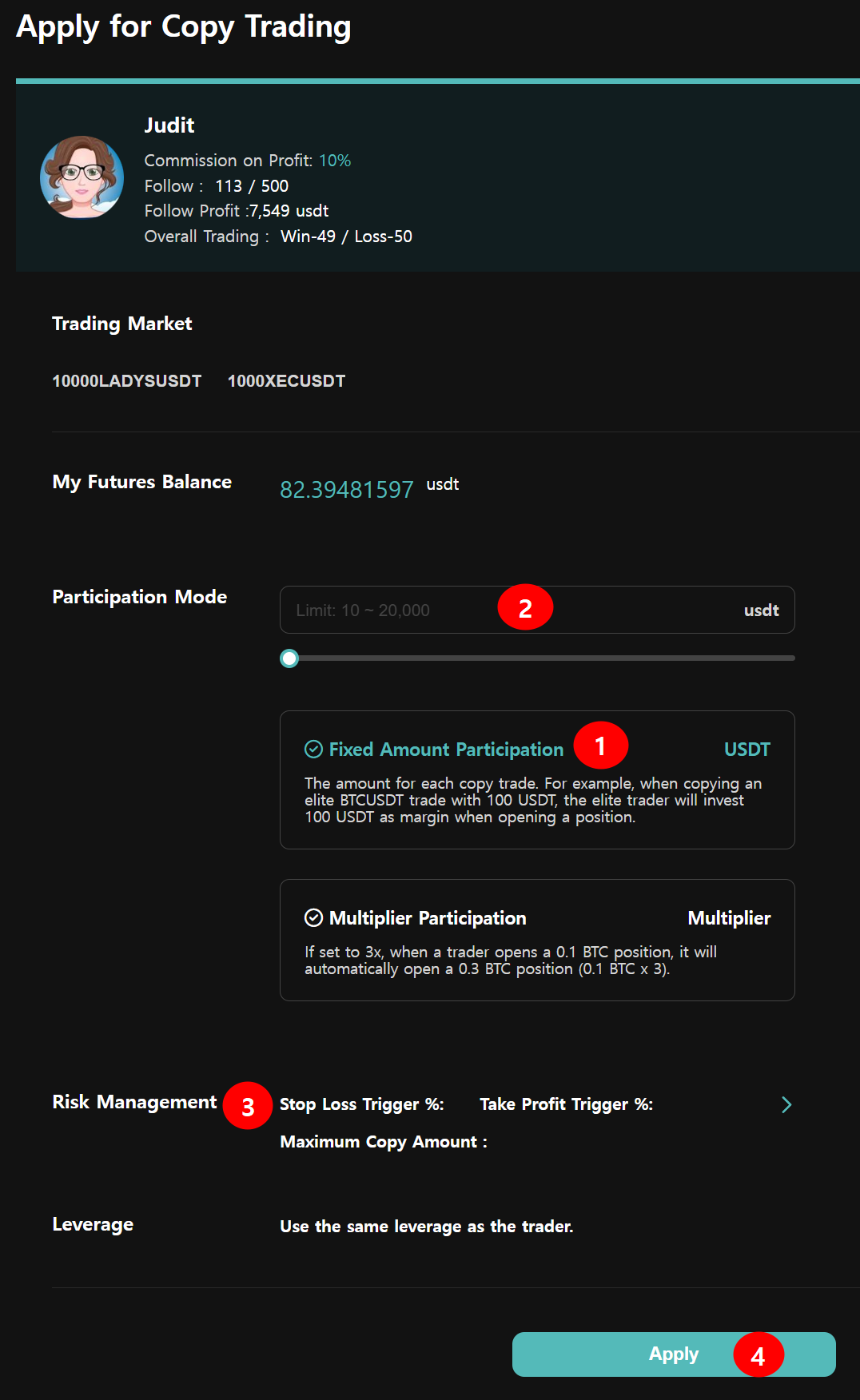The width and height of the screenshot is (860, 1400).
Task: Select the 1000XECUSDT trading market
Action: (286, 381)
